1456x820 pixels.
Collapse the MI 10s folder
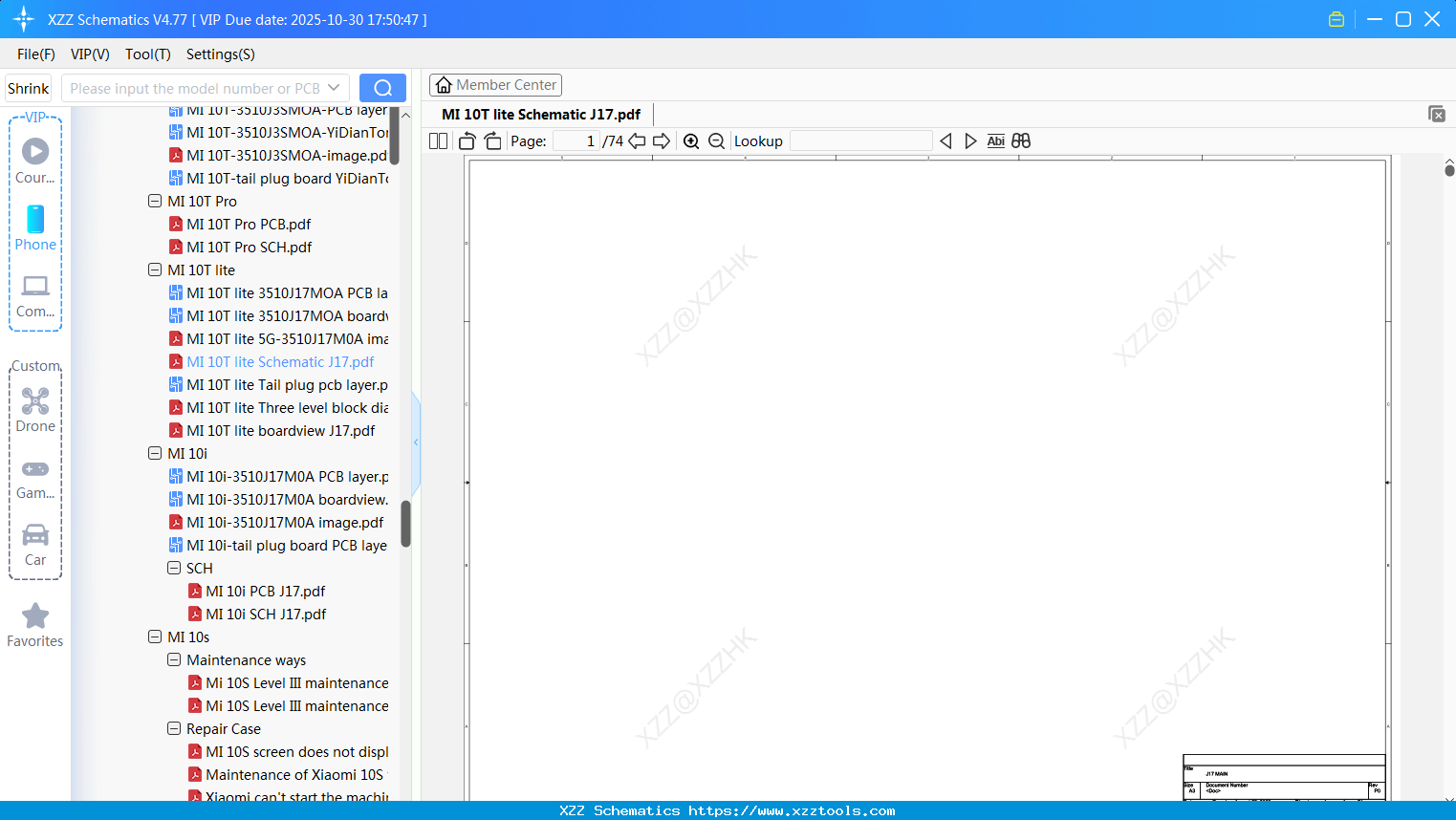(x=155, y=637)
